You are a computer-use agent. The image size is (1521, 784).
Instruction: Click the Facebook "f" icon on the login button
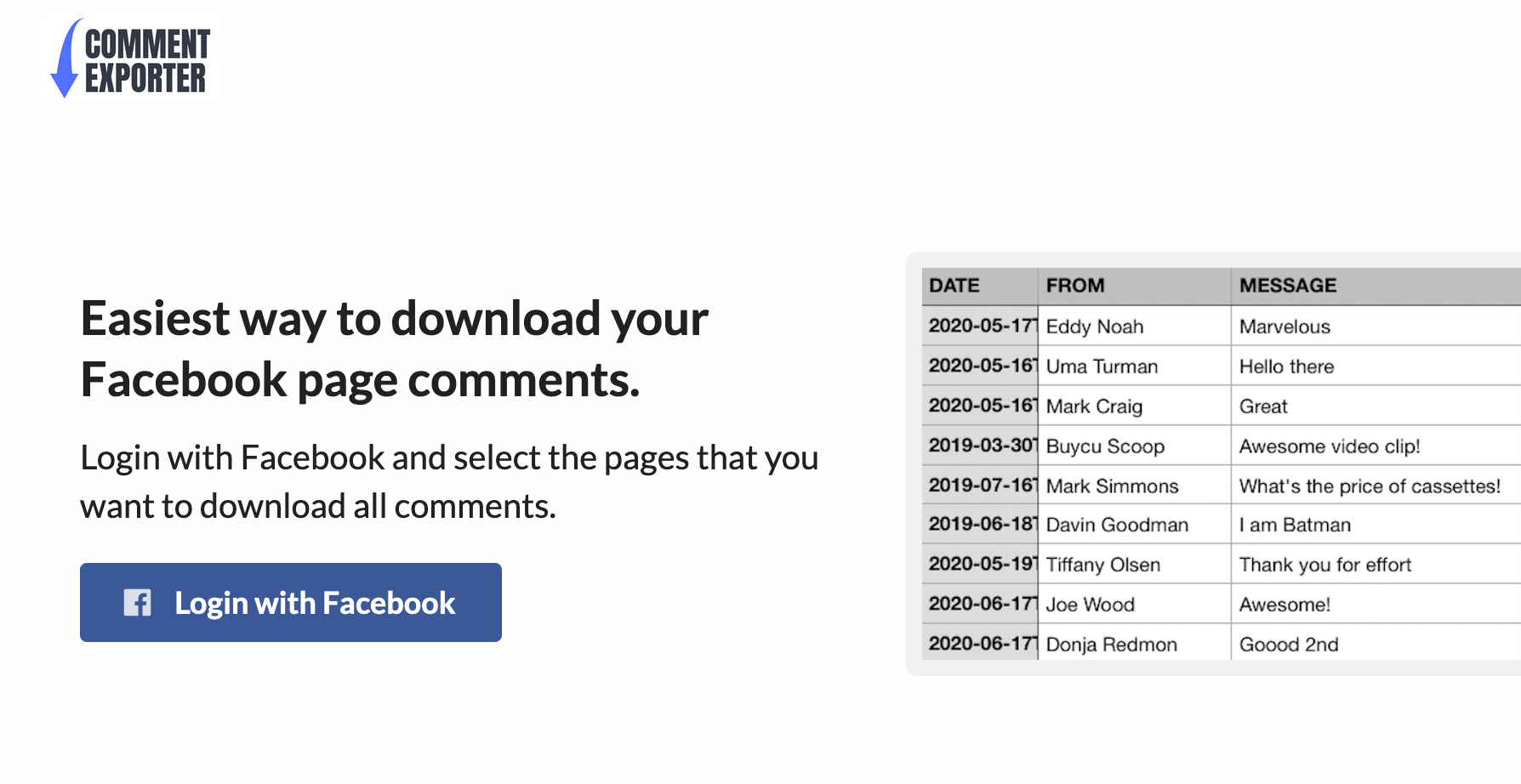pyautogui.click(x=137, y=603)
